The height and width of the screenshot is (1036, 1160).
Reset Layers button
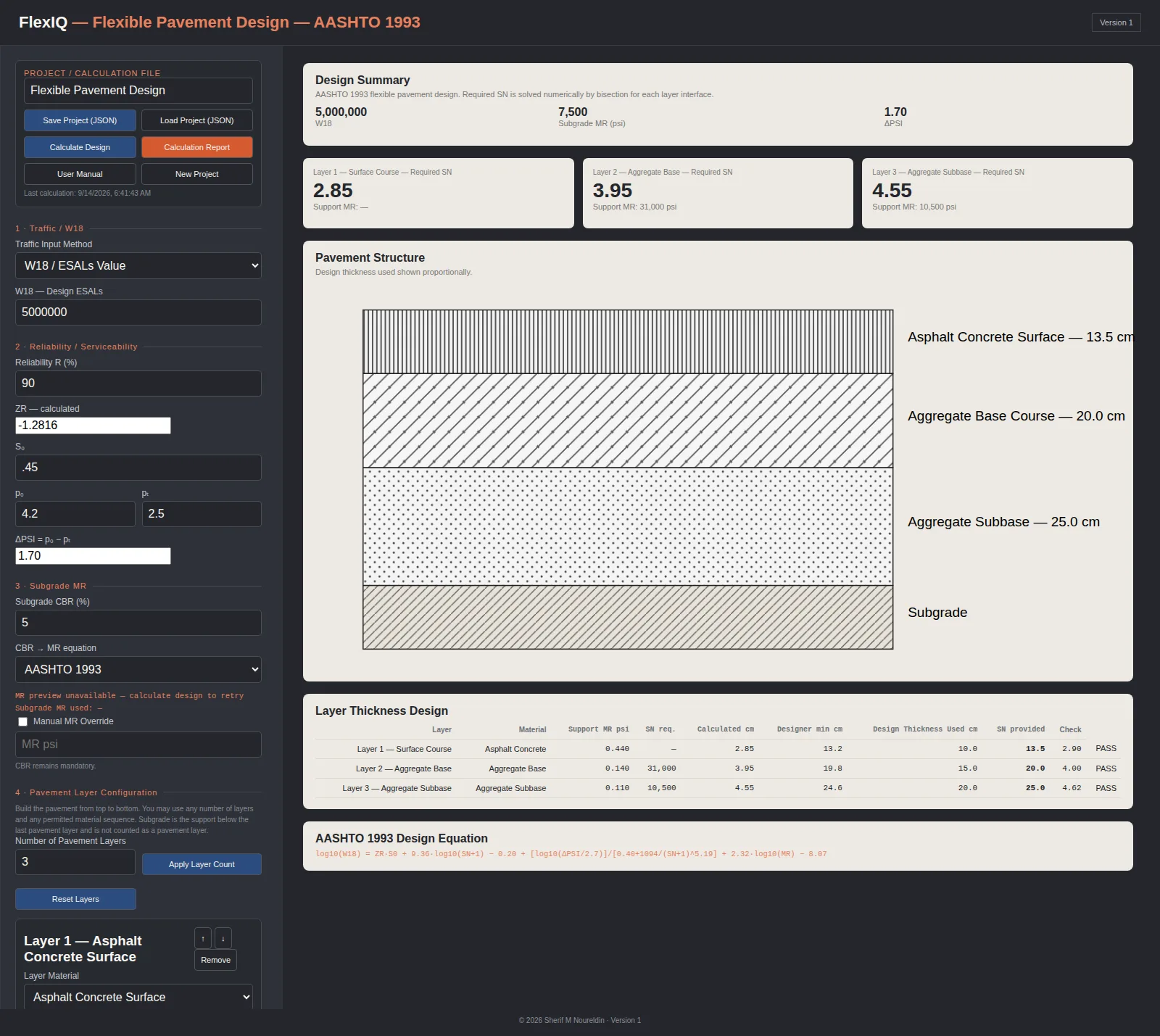75,899
